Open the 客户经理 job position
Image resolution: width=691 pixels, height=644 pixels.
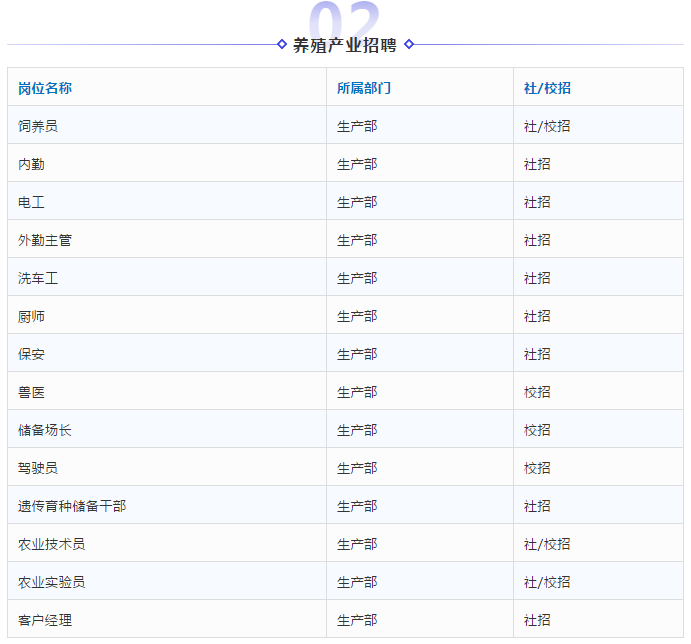[x=45, y=620]
